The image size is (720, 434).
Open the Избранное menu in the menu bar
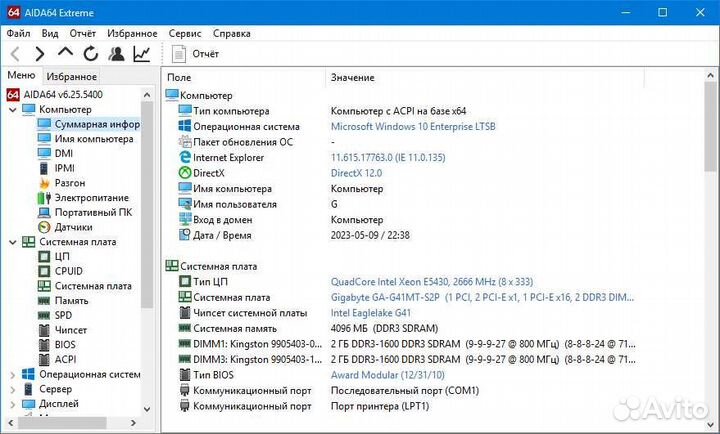(x=132, y=34)
